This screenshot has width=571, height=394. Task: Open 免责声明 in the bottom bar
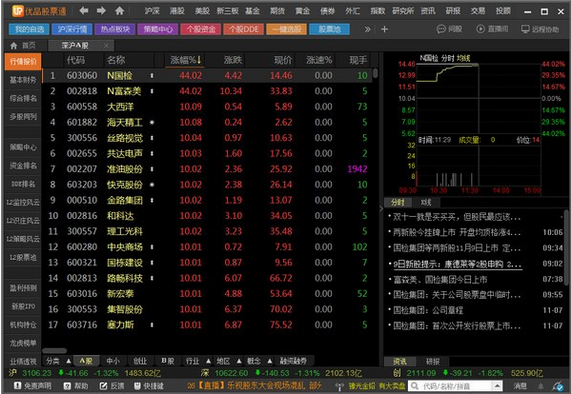(x=32, y=386)
